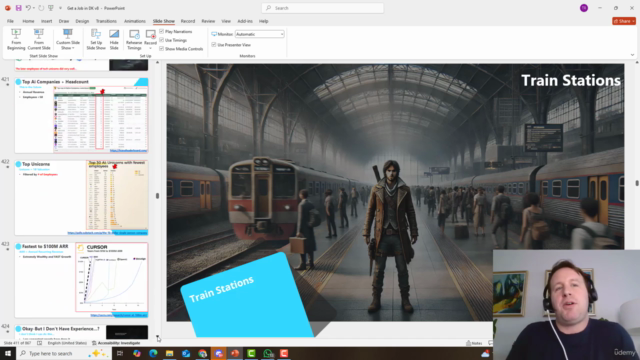Open the Custom Slide Show dropdown
640x360 pixels.
point(68,40)
